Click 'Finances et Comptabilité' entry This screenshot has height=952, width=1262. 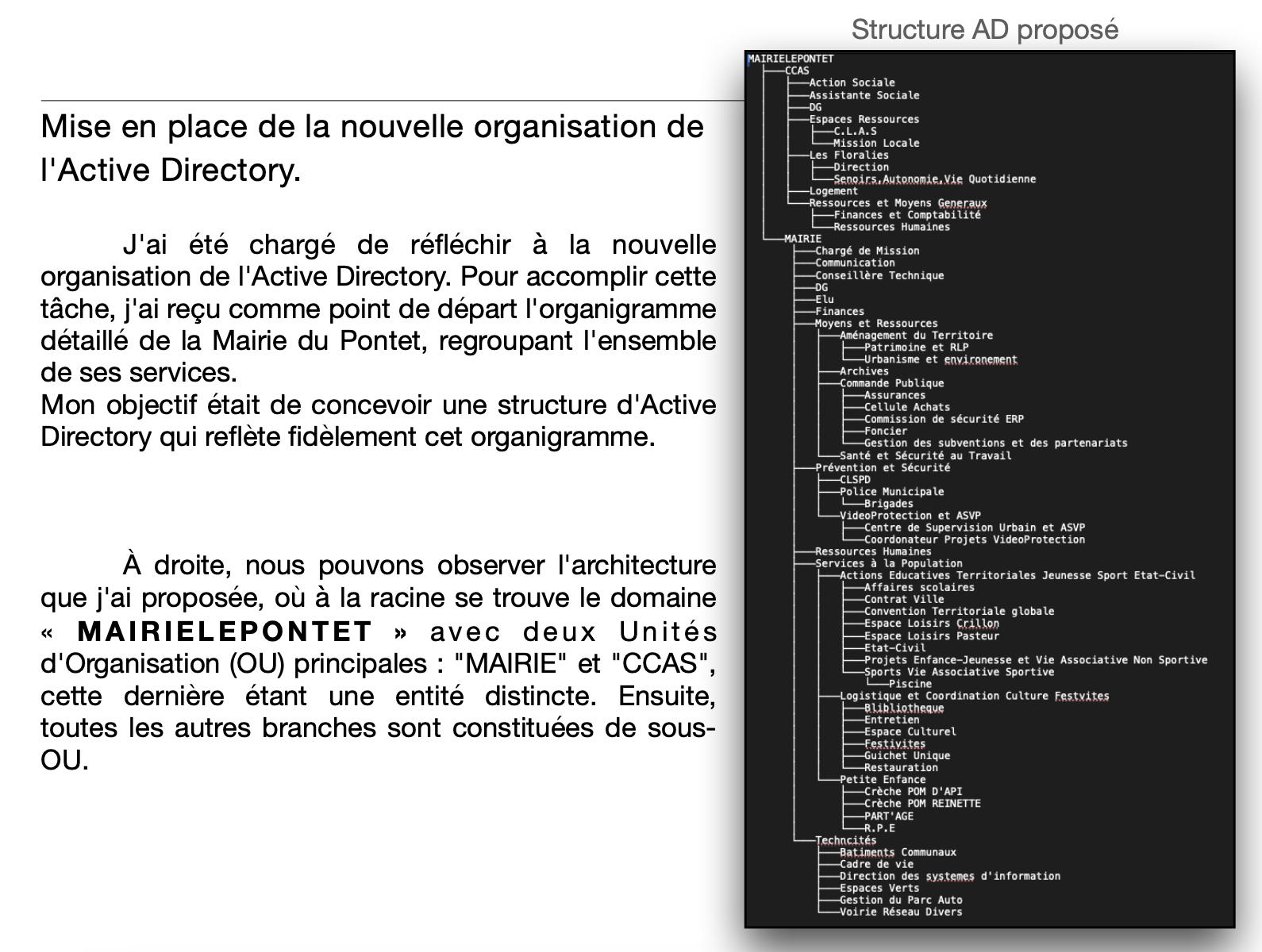coord(907,215)
